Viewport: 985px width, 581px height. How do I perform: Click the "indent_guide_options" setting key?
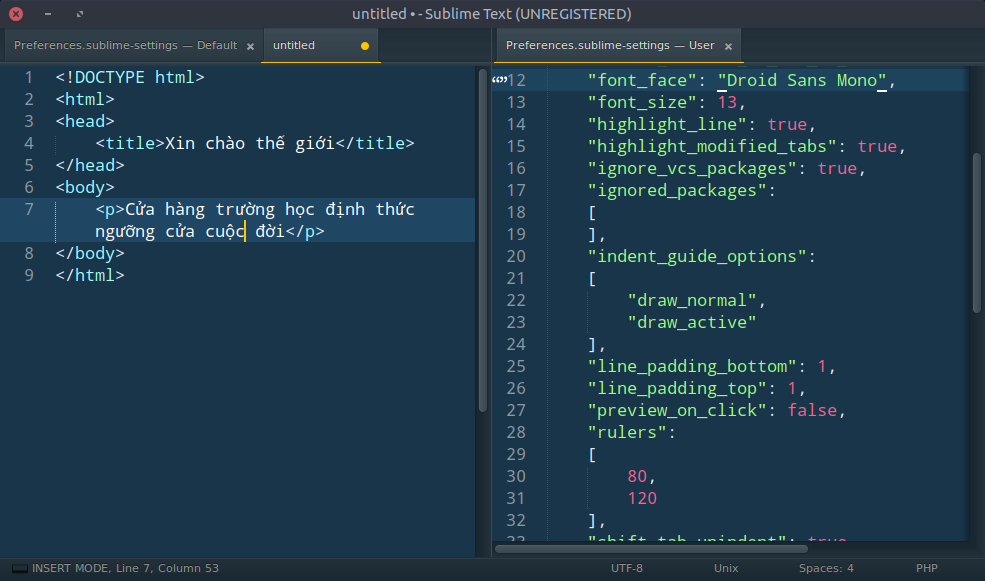(697, 256)
